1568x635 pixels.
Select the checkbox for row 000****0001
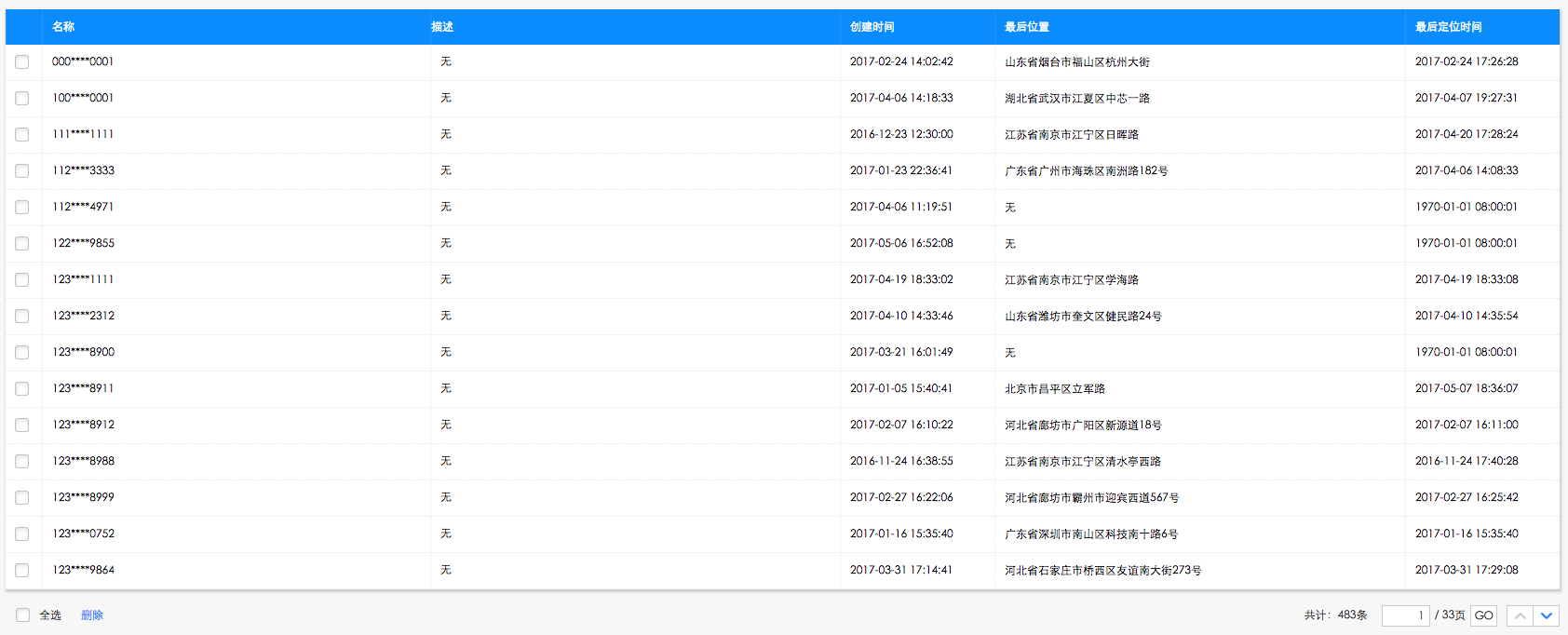(22, 62)
